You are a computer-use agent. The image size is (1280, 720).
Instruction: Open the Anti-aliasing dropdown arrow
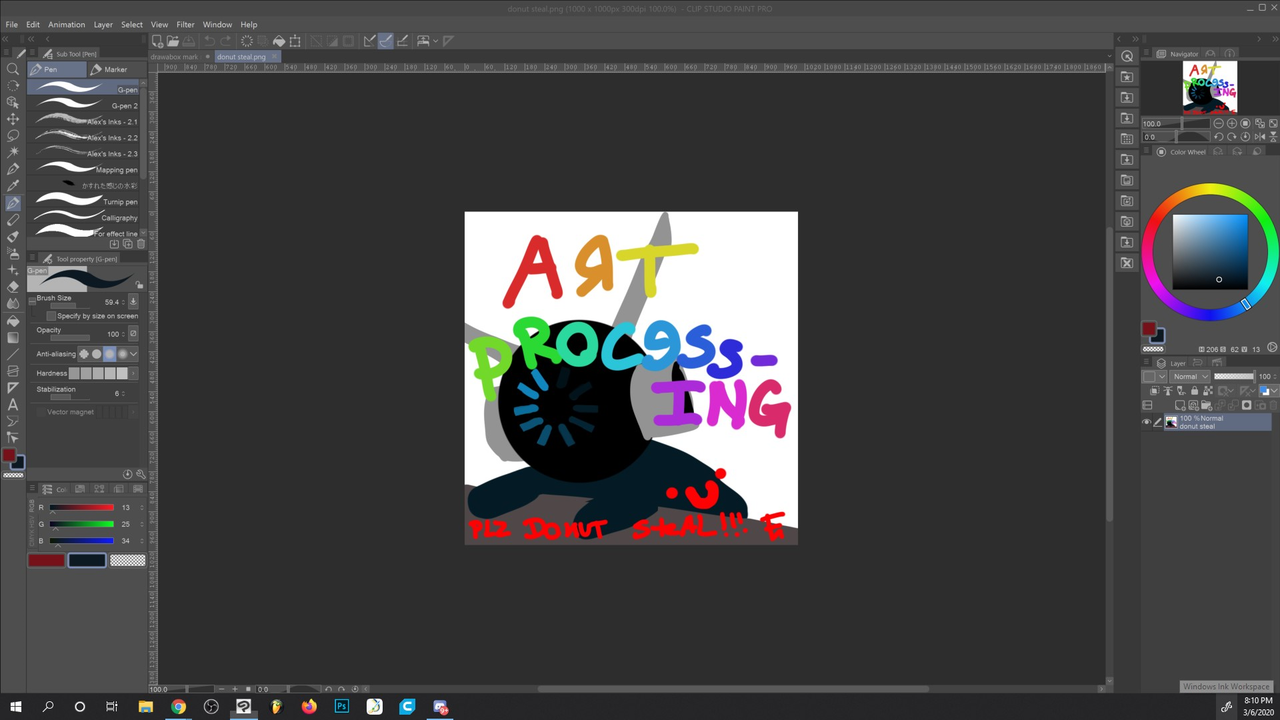[133, 353]
